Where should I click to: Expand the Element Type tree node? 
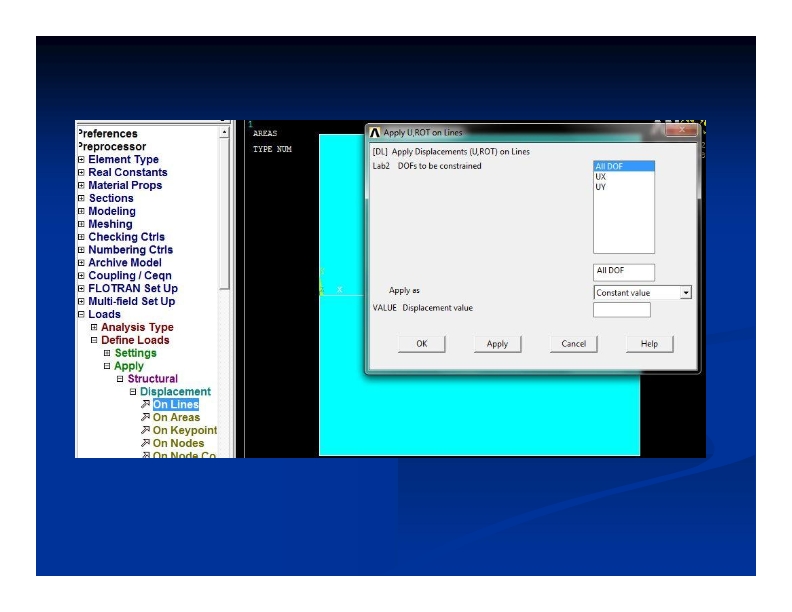click(x=81, y=160)
